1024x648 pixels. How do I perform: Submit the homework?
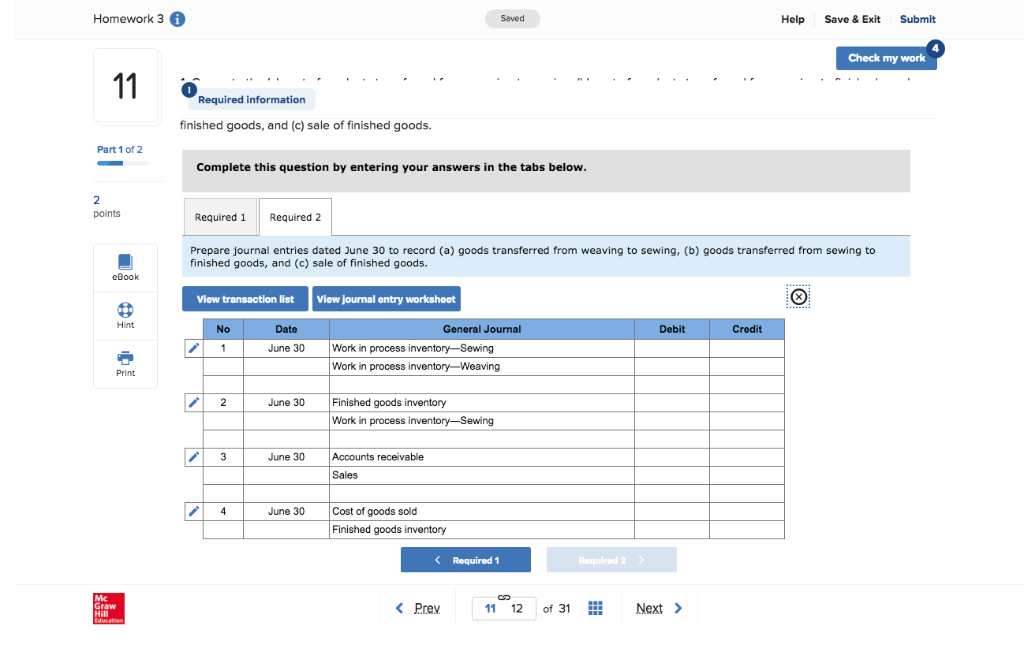pos(918,19)
